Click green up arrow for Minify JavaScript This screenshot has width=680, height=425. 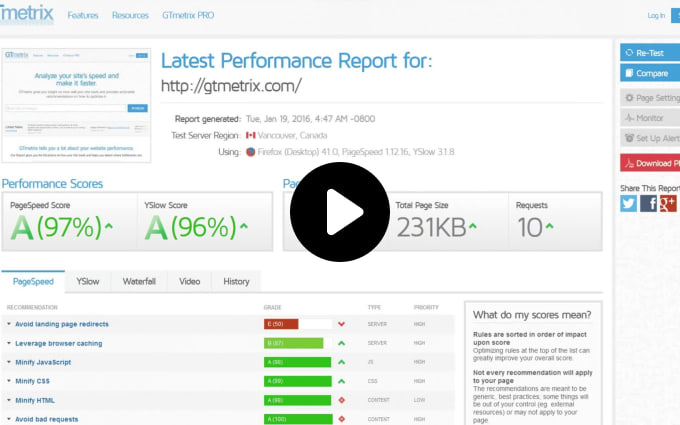[342, 362]
